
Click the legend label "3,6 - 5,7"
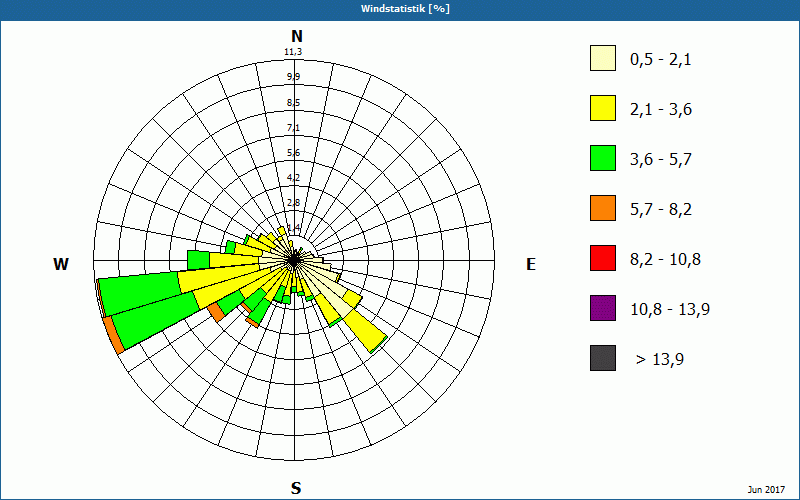(661, 160)
